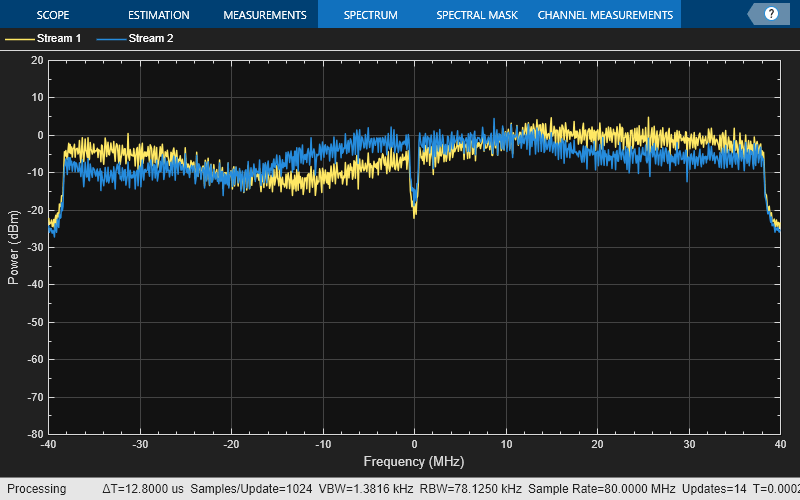800x500 pixels.
Task: Open the Spectral Mask tab
Action: (x=476, y=15)
